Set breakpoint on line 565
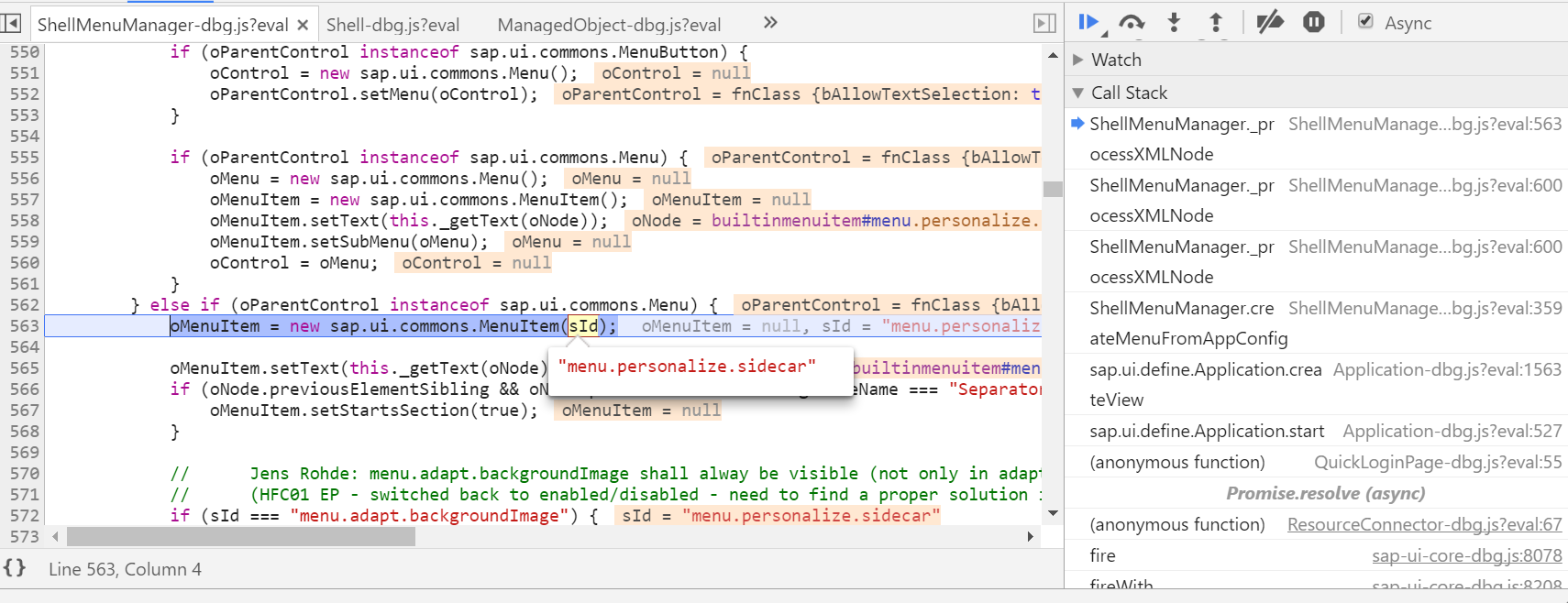1568x603 pixels. (25, 368)
